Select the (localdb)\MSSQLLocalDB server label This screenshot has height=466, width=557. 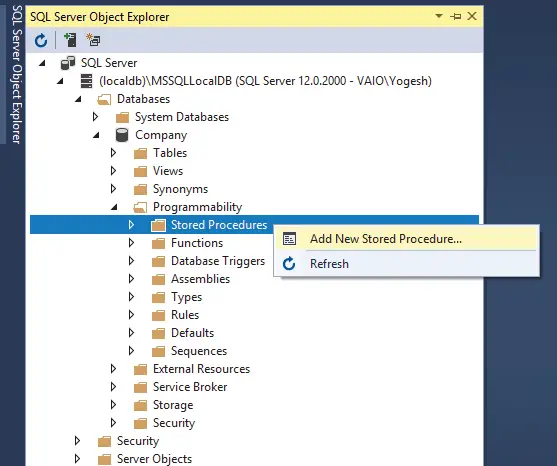[265, 81]
